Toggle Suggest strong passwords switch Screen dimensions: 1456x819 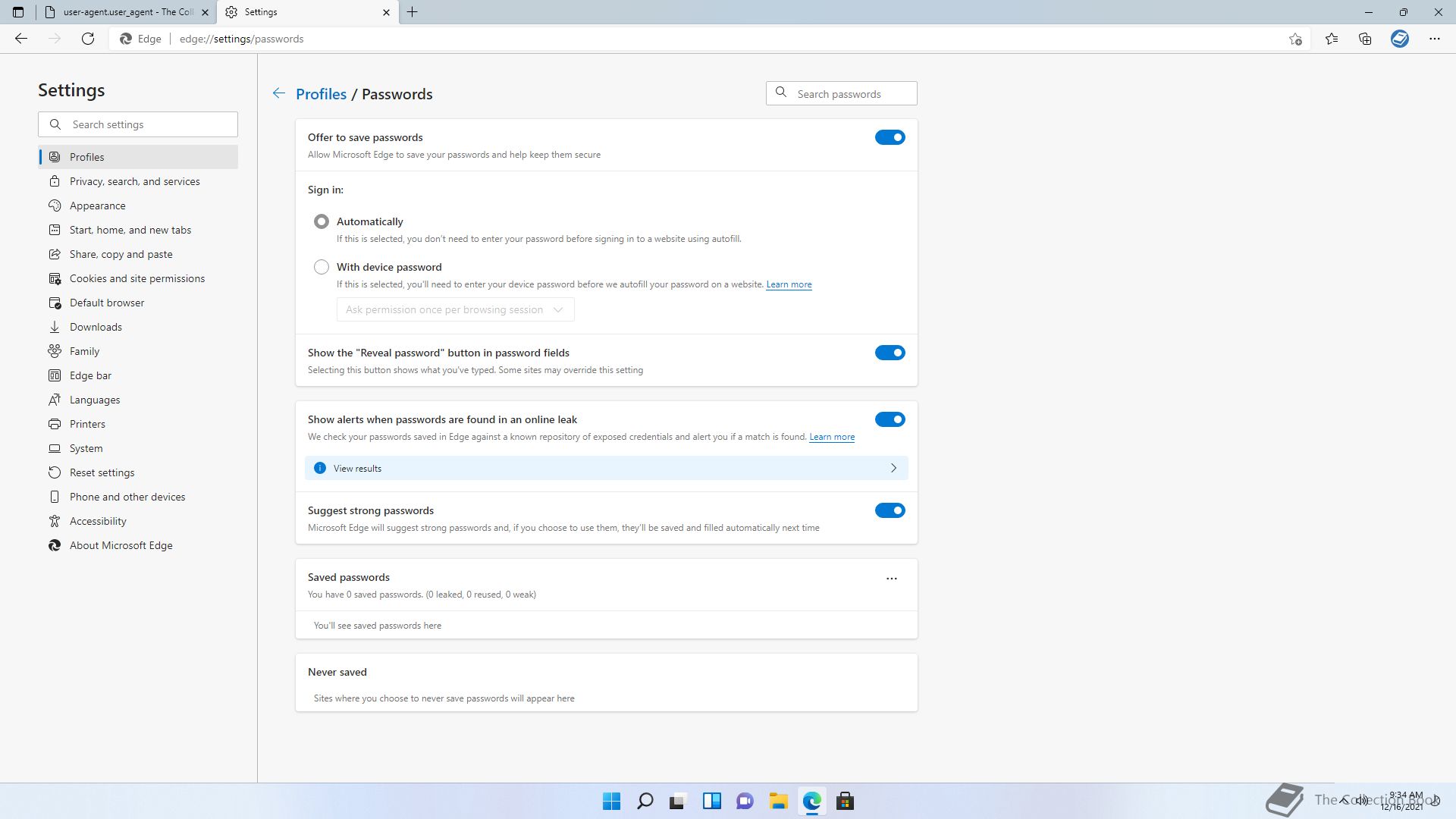tap(890, 510)
